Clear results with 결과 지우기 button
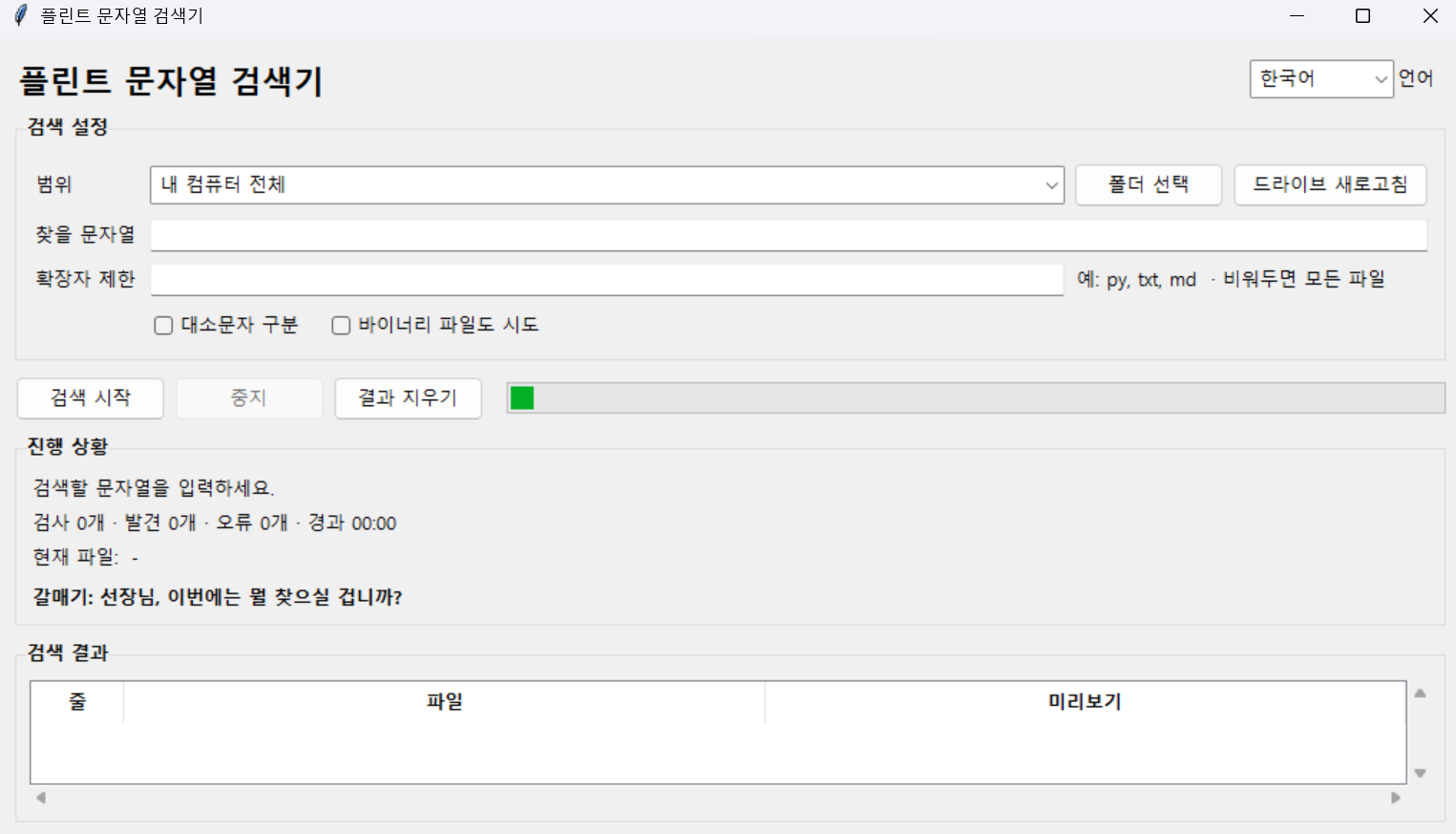This screenshot has width=1456, height=834. point(408,398)
